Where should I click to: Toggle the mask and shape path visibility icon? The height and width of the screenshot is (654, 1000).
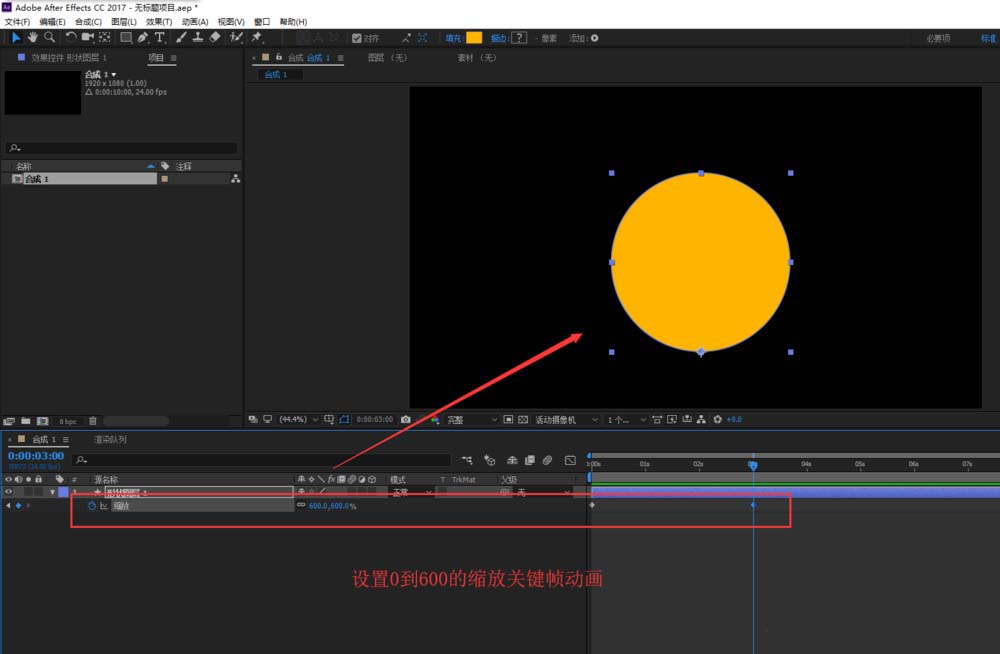[344, 419]
